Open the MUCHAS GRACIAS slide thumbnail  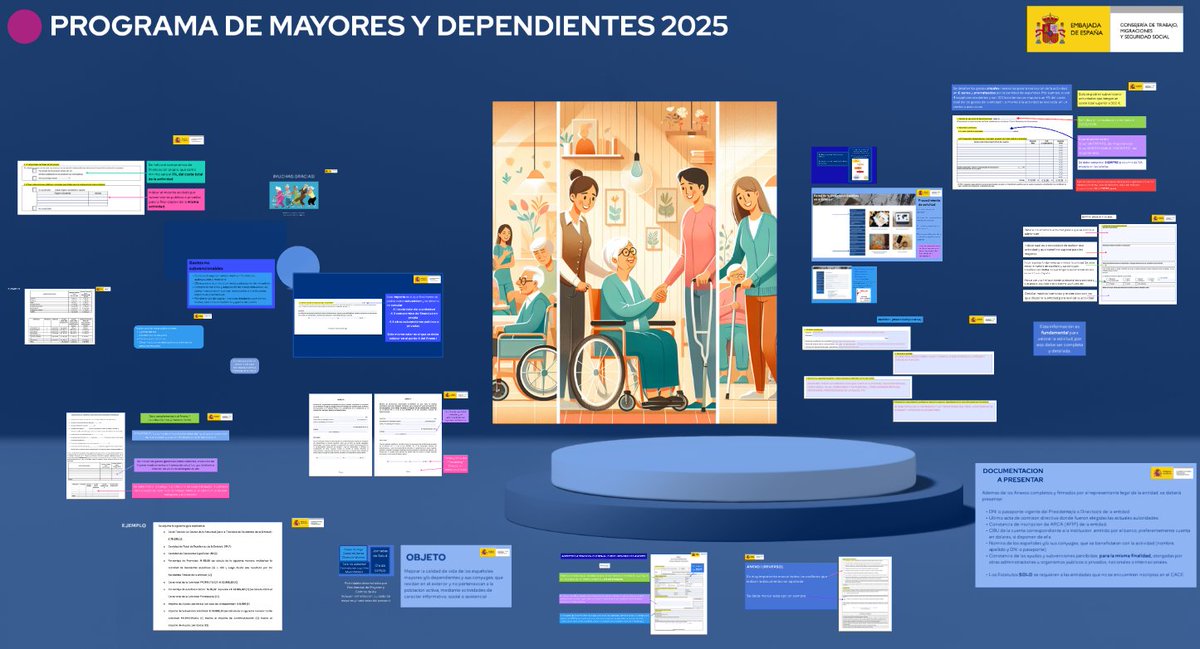[x=294, y=194]
